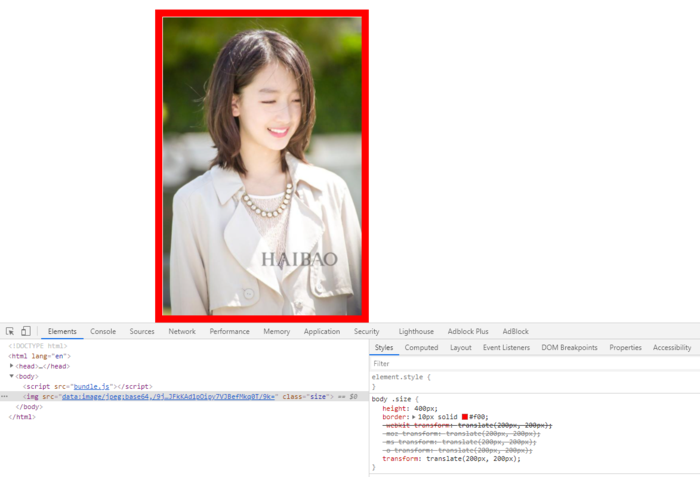Open the Application tab
The height and width of the screenshot is (477, 700).
click(x=322, y=331)
